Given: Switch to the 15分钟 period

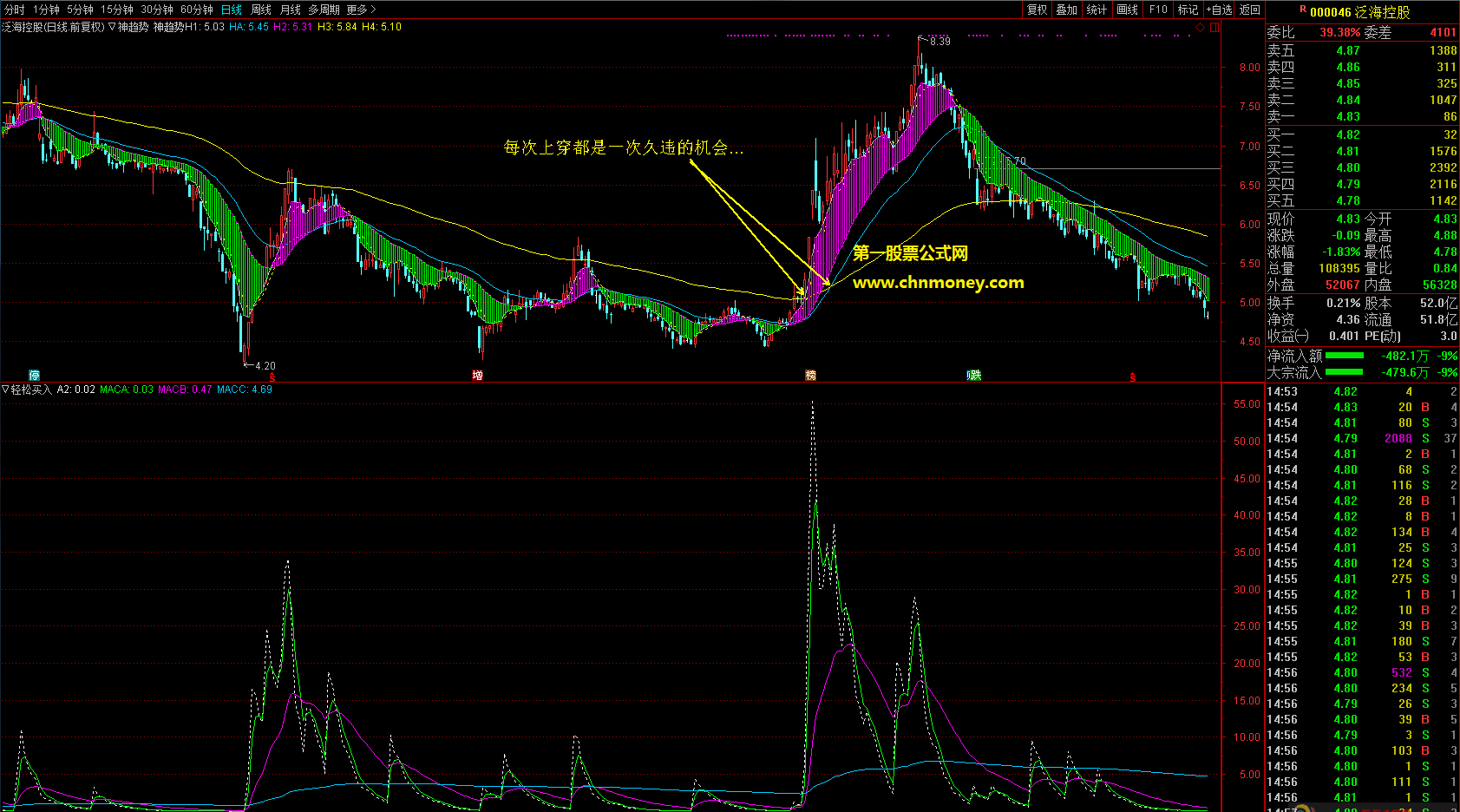Looking at the screenshot, I should (117, 10).
